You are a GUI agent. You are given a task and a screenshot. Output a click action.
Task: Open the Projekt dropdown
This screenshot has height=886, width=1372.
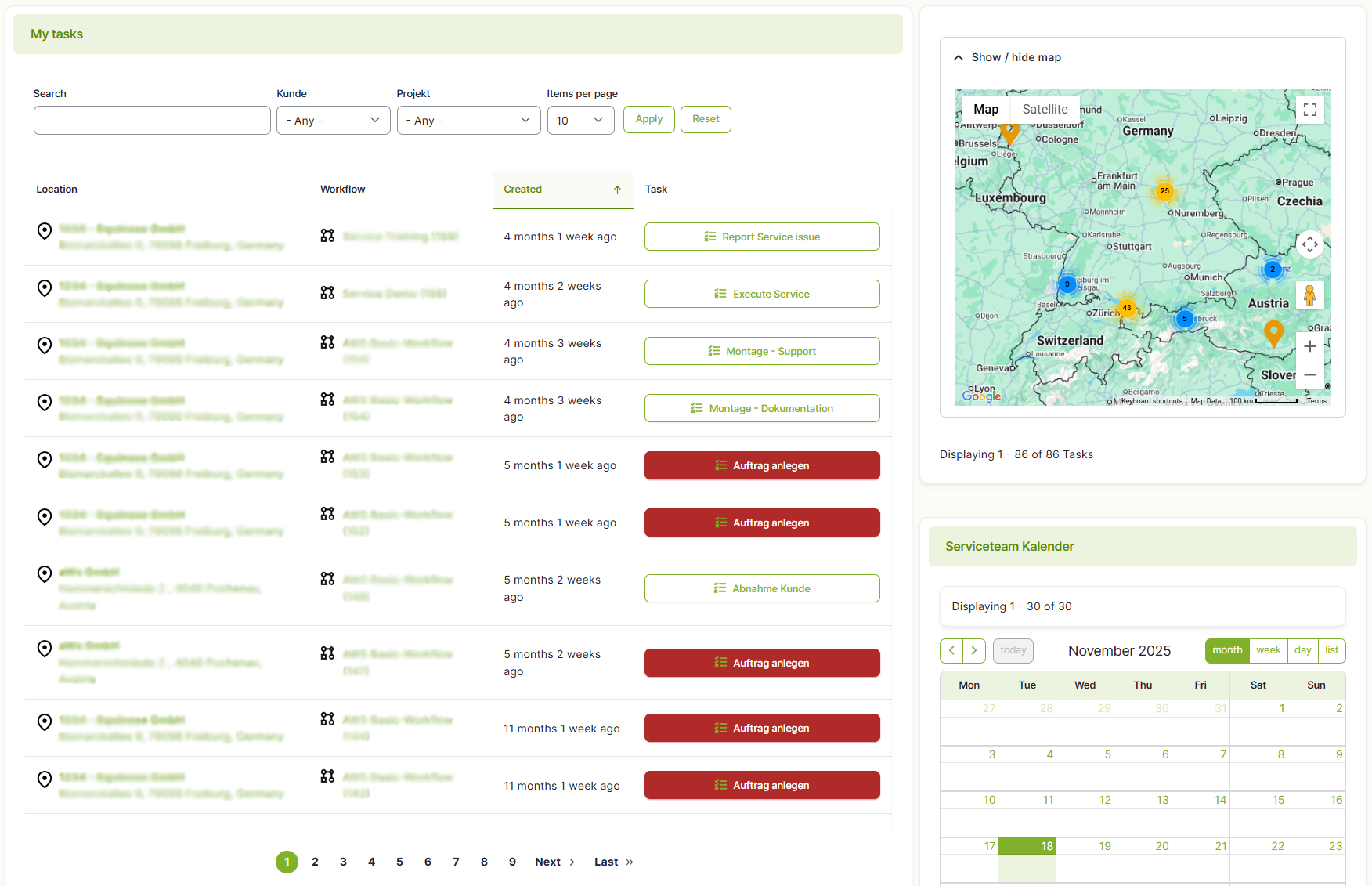coord(468,121)
